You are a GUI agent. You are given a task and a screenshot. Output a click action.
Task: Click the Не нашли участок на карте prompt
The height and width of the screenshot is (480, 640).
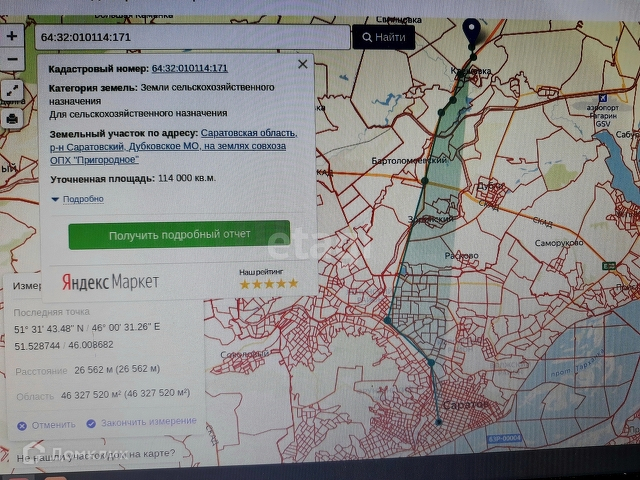[96, 455]
